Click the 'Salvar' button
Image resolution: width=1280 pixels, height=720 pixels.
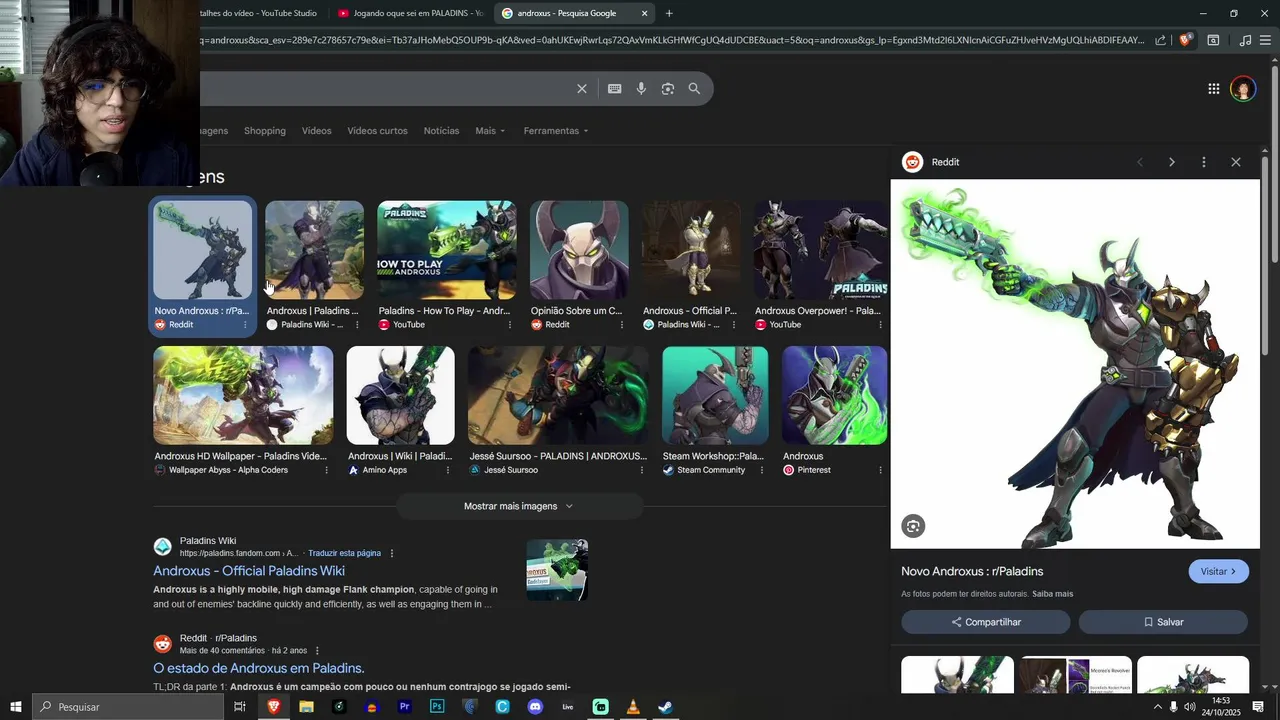[x=1163, y=622]
